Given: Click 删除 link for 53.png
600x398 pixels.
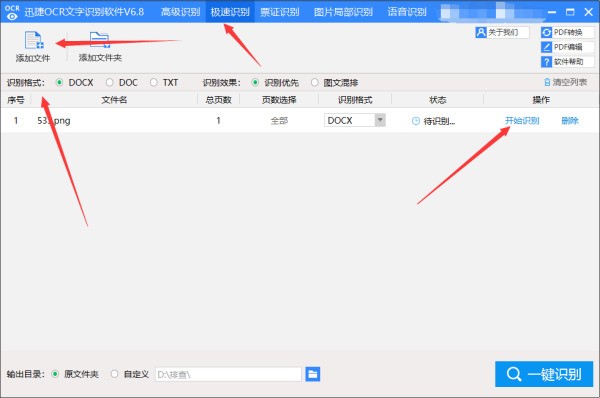Looking at the screenshot, I should [570, 121].
